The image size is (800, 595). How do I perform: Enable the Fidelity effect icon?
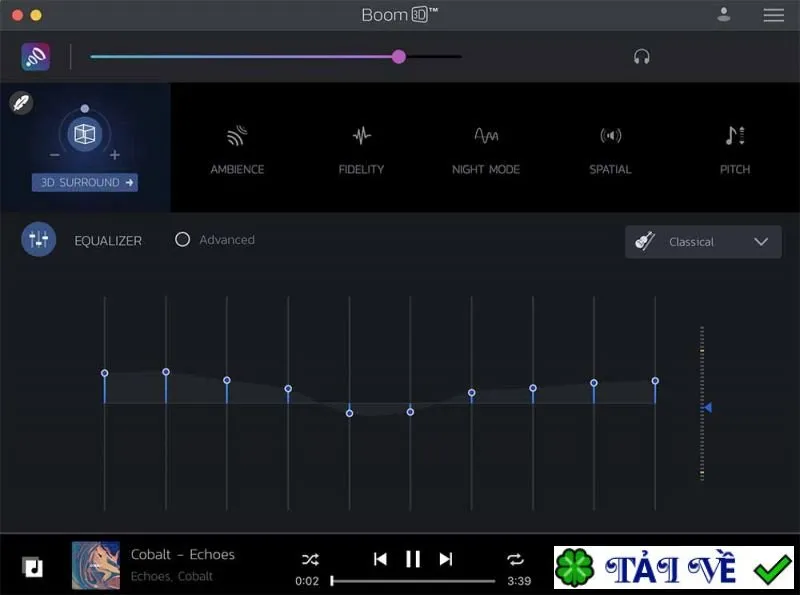[362, 136]
